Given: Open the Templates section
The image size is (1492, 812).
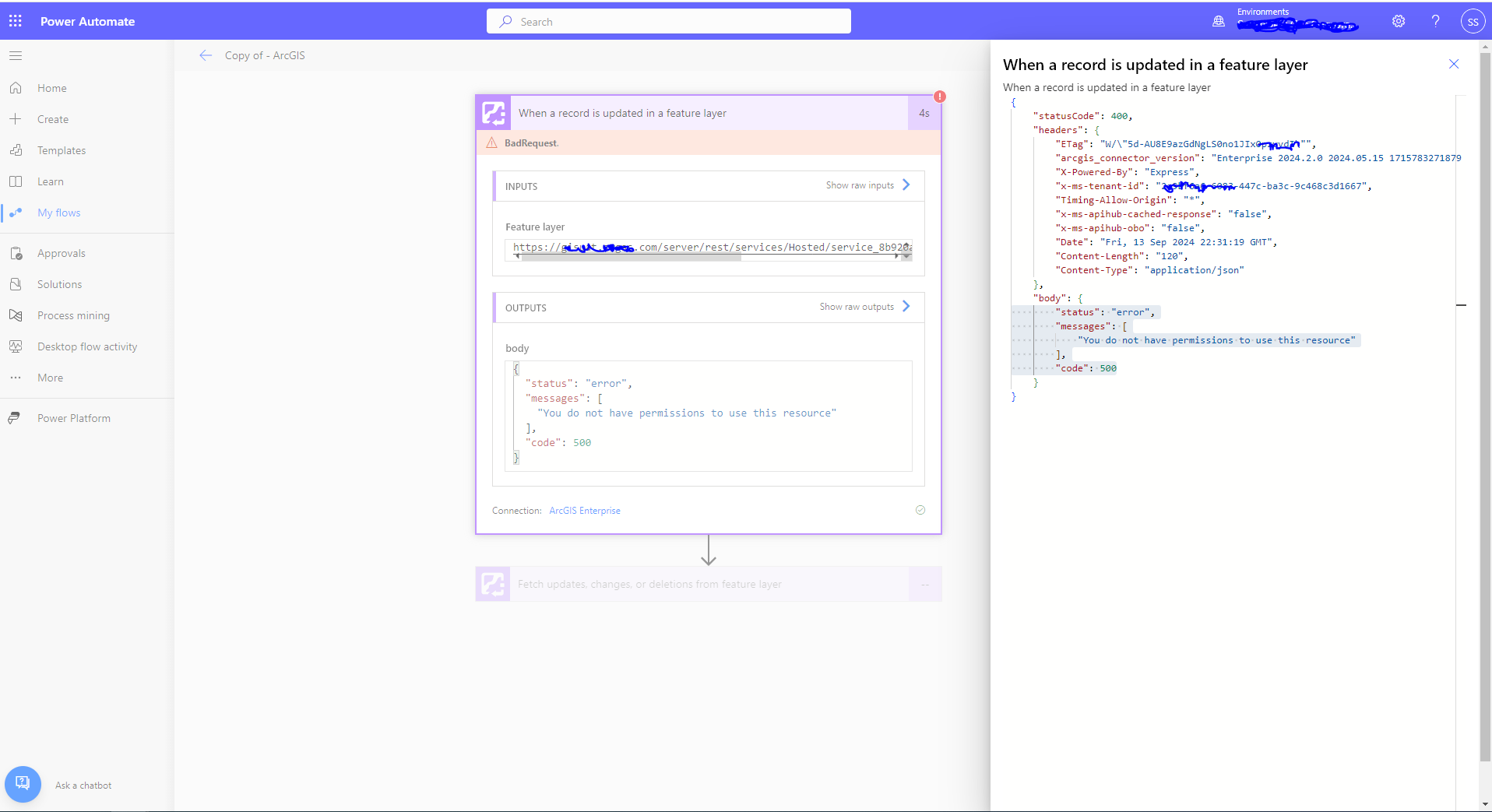Looking at the screenshot, I should (x=62, y=149).
